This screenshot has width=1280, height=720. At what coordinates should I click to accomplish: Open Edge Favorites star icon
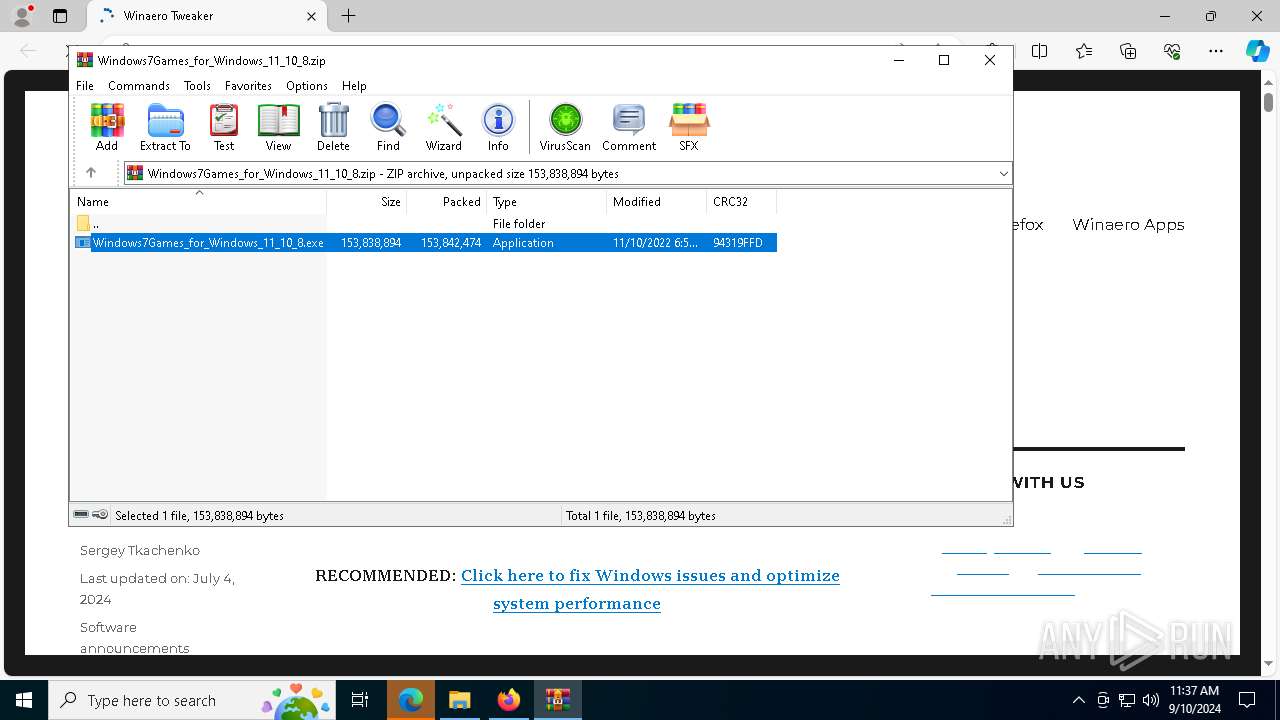[1084, 51]
